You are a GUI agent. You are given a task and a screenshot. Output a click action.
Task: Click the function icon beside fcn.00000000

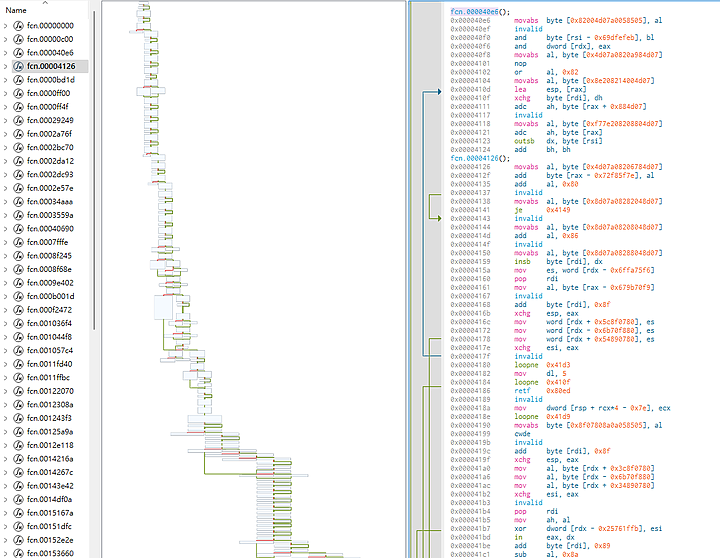click(x=18, y=26)
